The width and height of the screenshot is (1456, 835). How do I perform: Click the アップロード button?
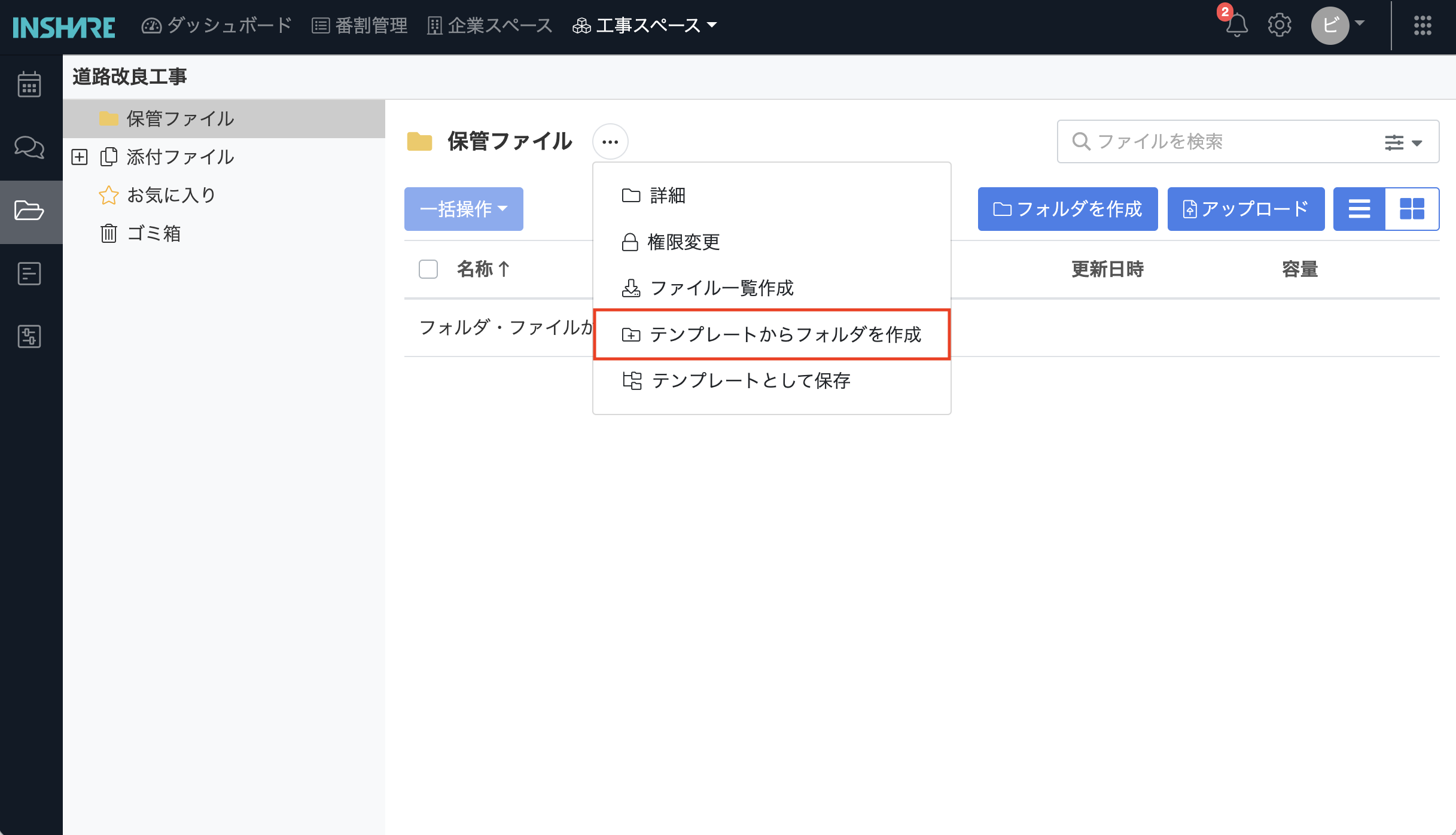[1246, 209]
